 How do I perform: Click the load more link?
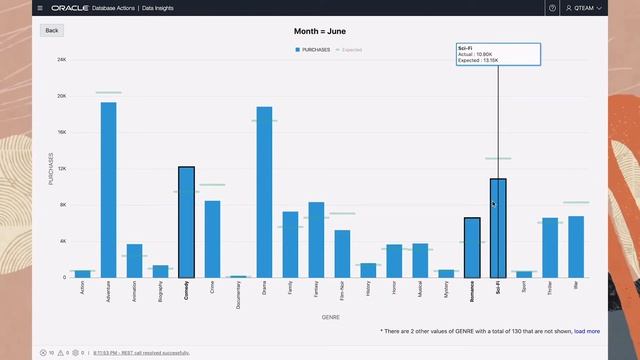(x=587, y=331)
